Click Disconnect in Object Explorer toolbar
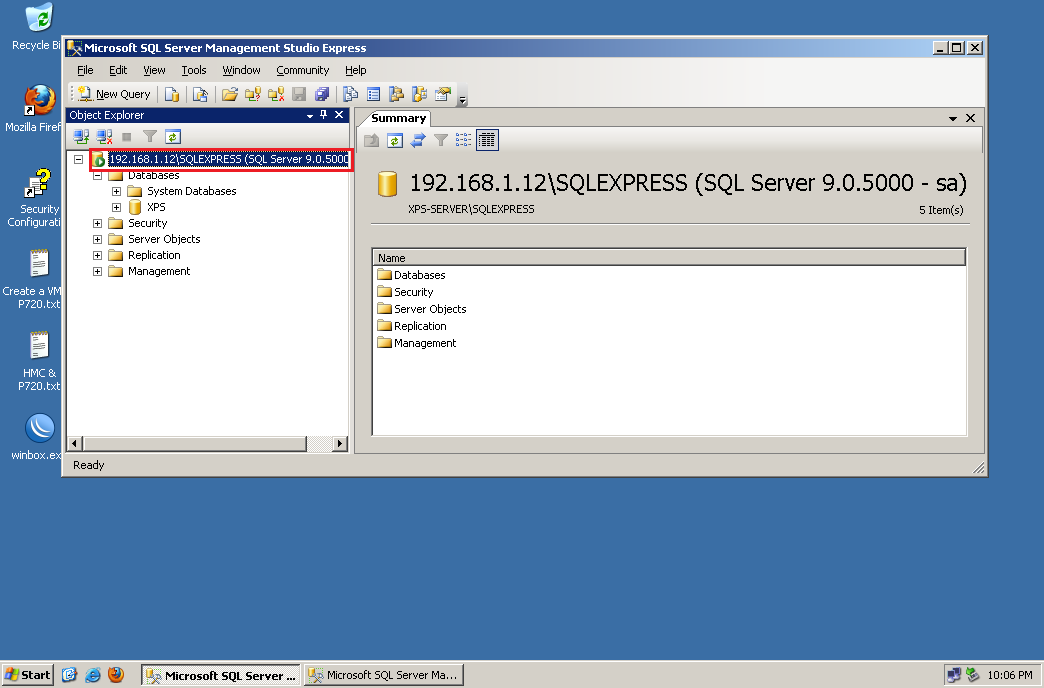 (105, 137)
